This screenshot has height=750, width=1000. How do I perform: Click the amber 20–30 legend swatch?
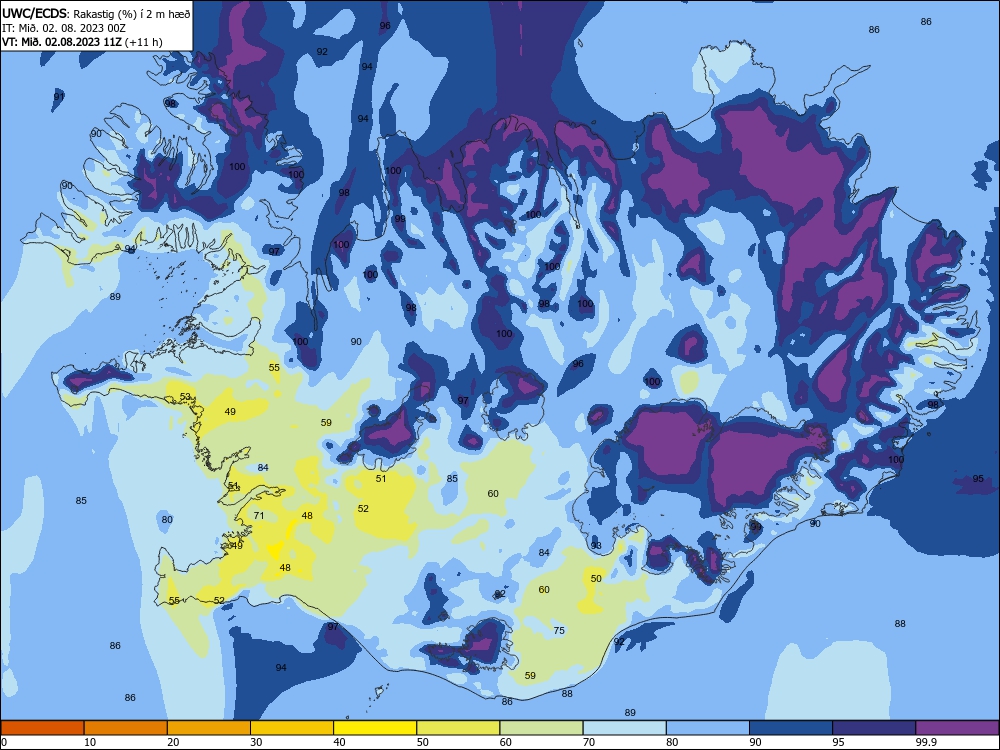pyautogui.click(x=209, y=728)
